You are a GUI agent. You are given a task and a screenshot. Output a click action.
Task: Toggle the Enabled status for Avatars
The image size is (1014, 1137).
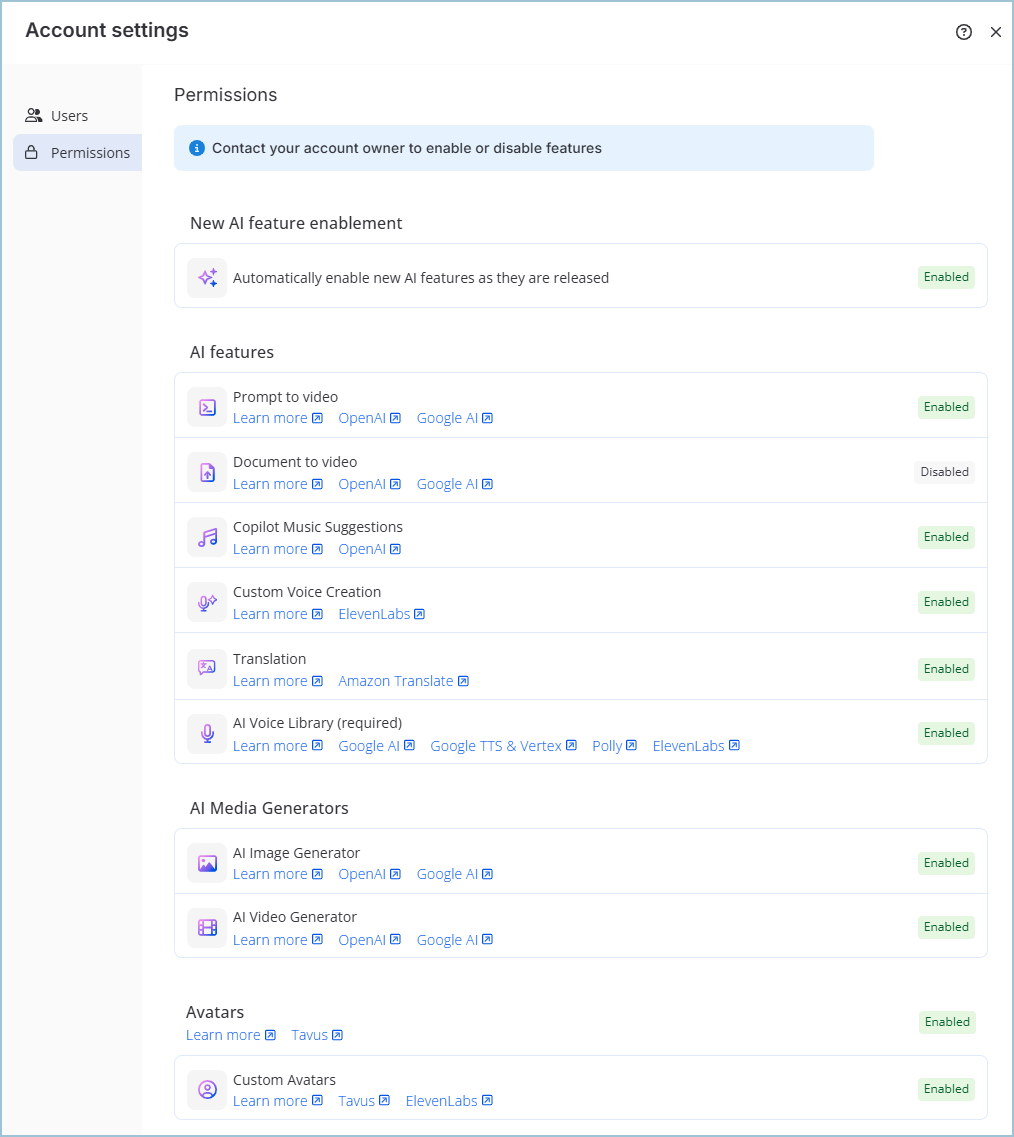(946, 1021)
